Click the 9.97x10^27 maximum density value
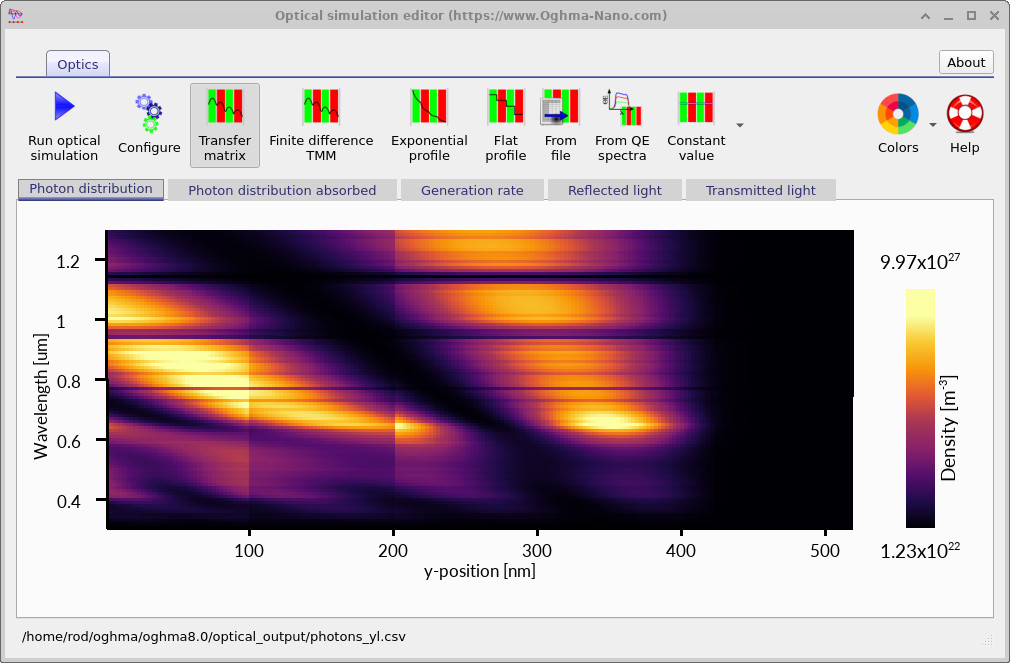 [x=920, y=261]
